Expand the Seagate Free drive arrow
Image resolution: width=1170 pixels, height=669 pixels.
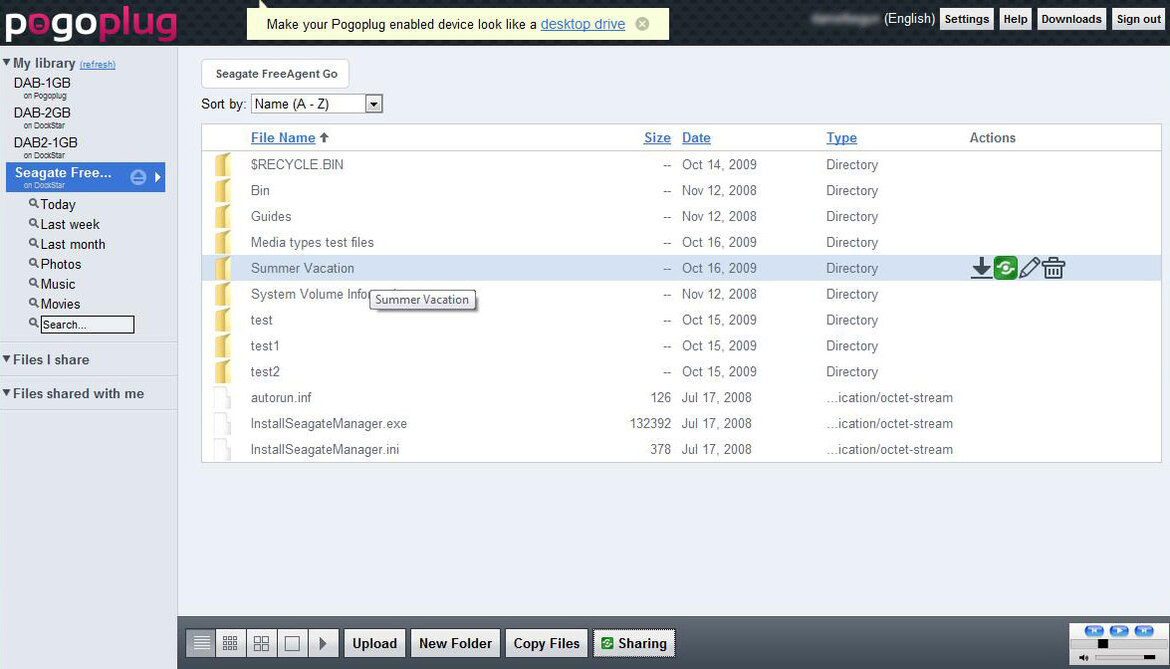coord(157,177)
